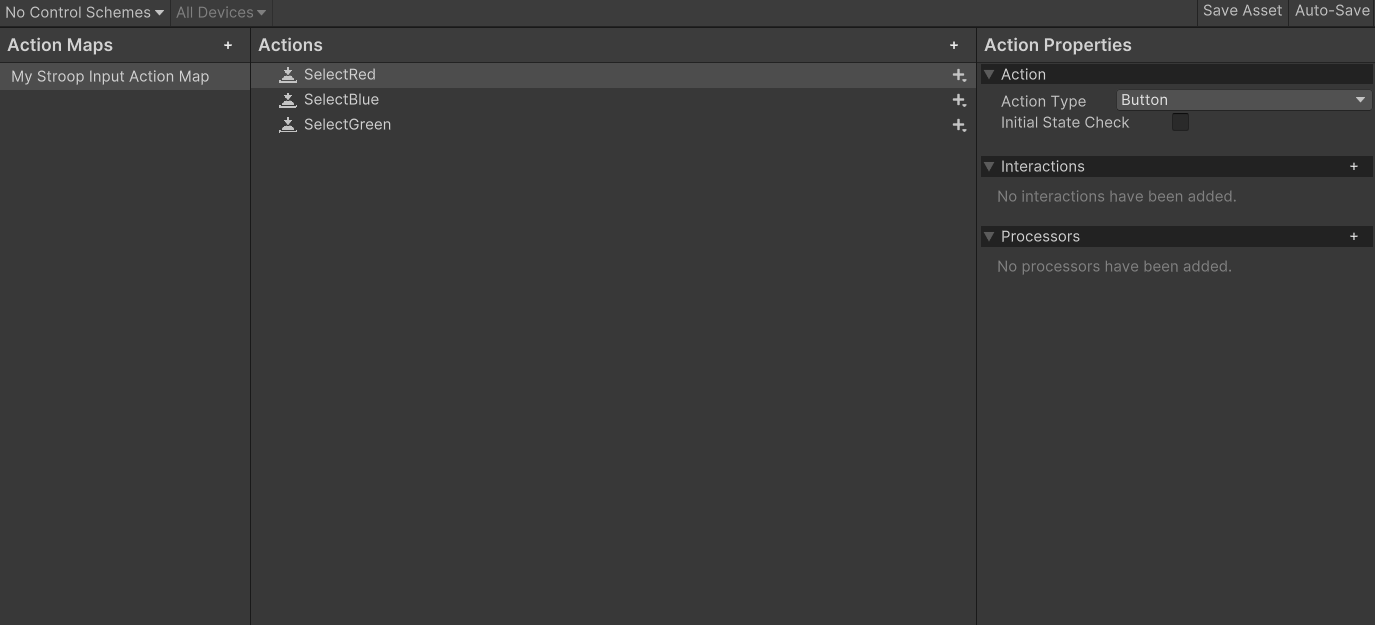This screenshot has height=625, width=1375.
Task: Select the SelectBlue action label
Action: pyautogui.click(x=341, y=99)
